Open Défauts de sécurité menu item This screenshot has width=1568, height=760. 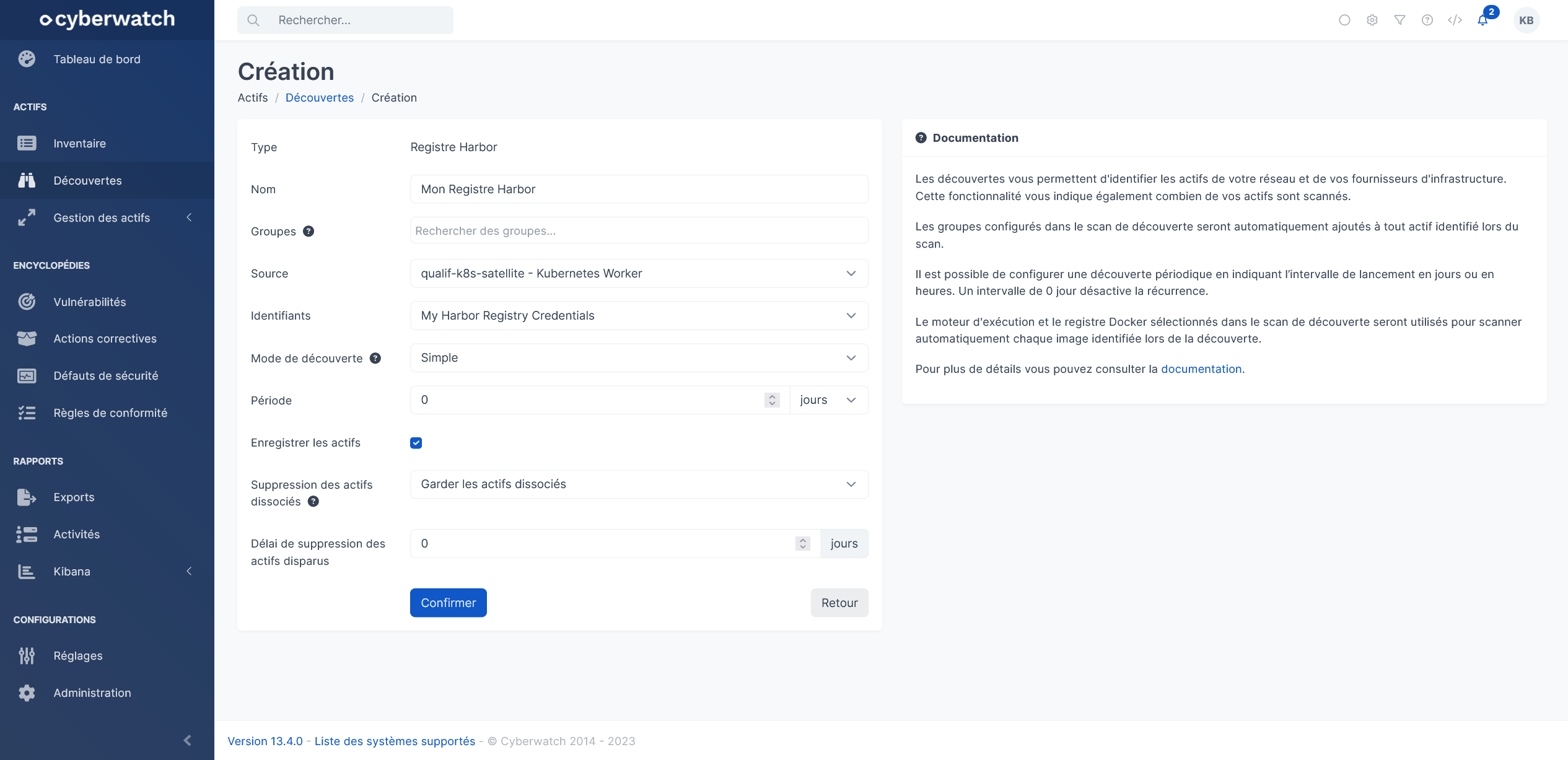click(x=107, y=375)
